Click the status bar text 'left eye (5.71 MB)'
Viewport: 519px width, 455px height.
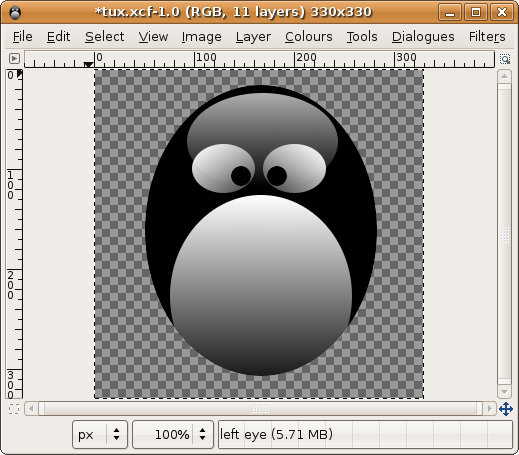pos(276,434)
